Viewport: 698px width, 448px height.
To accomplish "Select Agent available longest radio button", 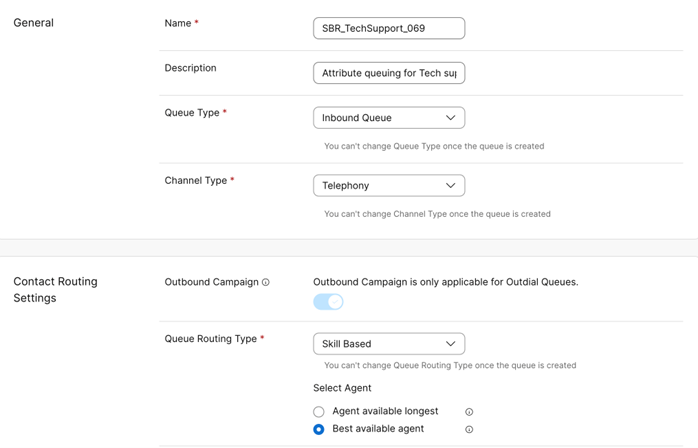I will click(x=319, y=411).
